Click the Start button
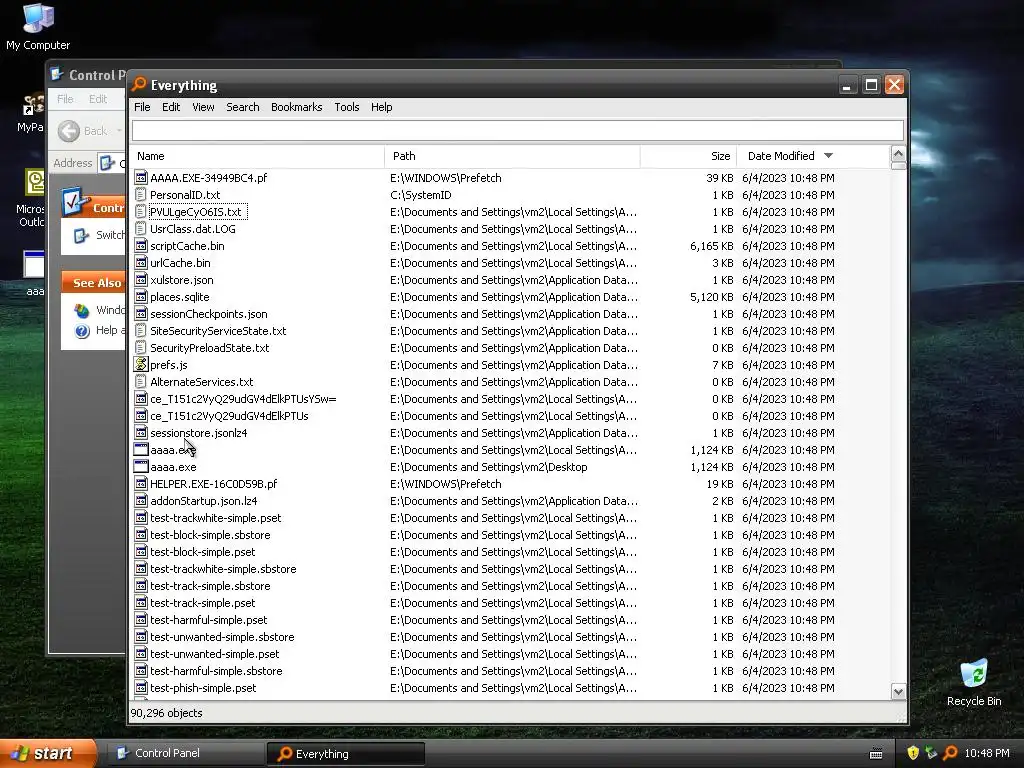 [48, 753]
